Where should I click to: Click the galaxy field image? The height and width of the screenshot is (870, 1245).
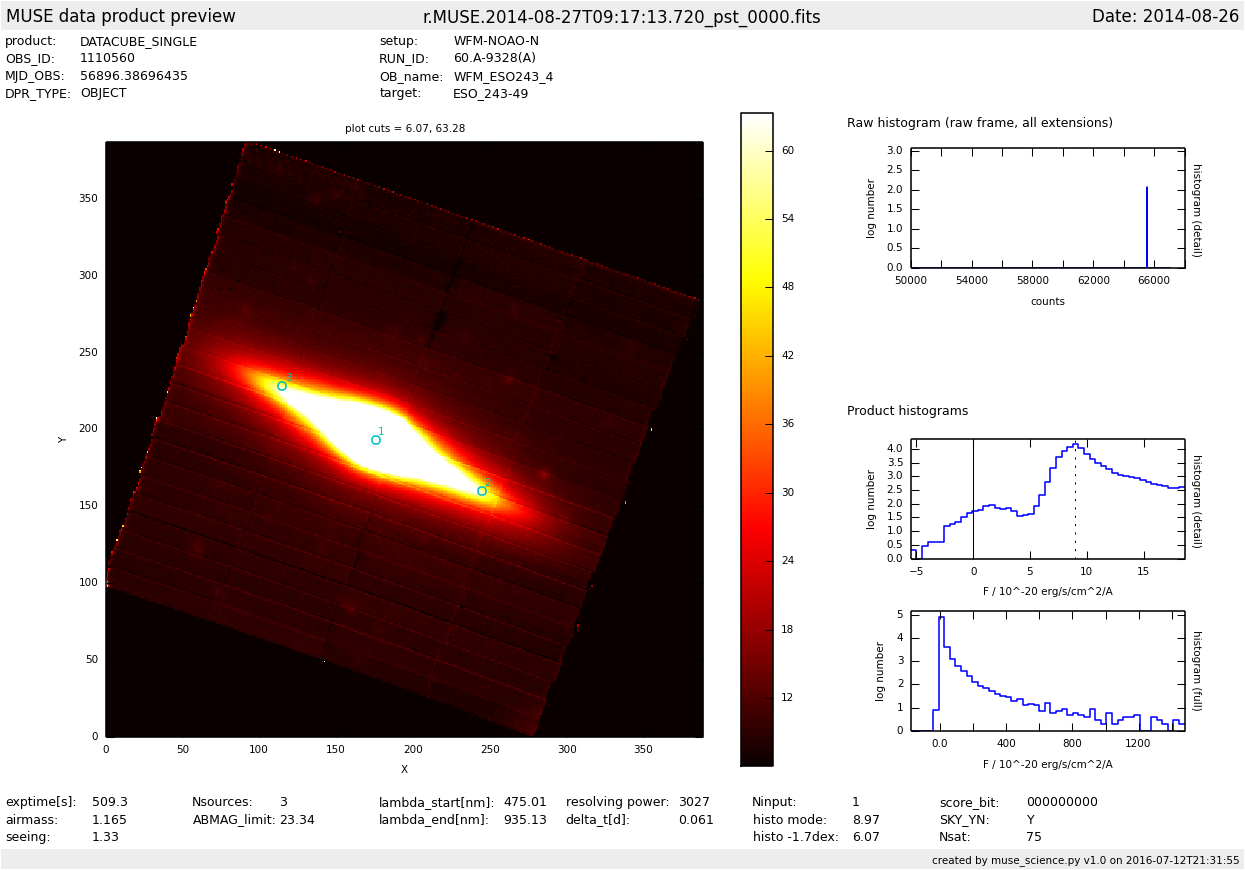click(404, 439)
